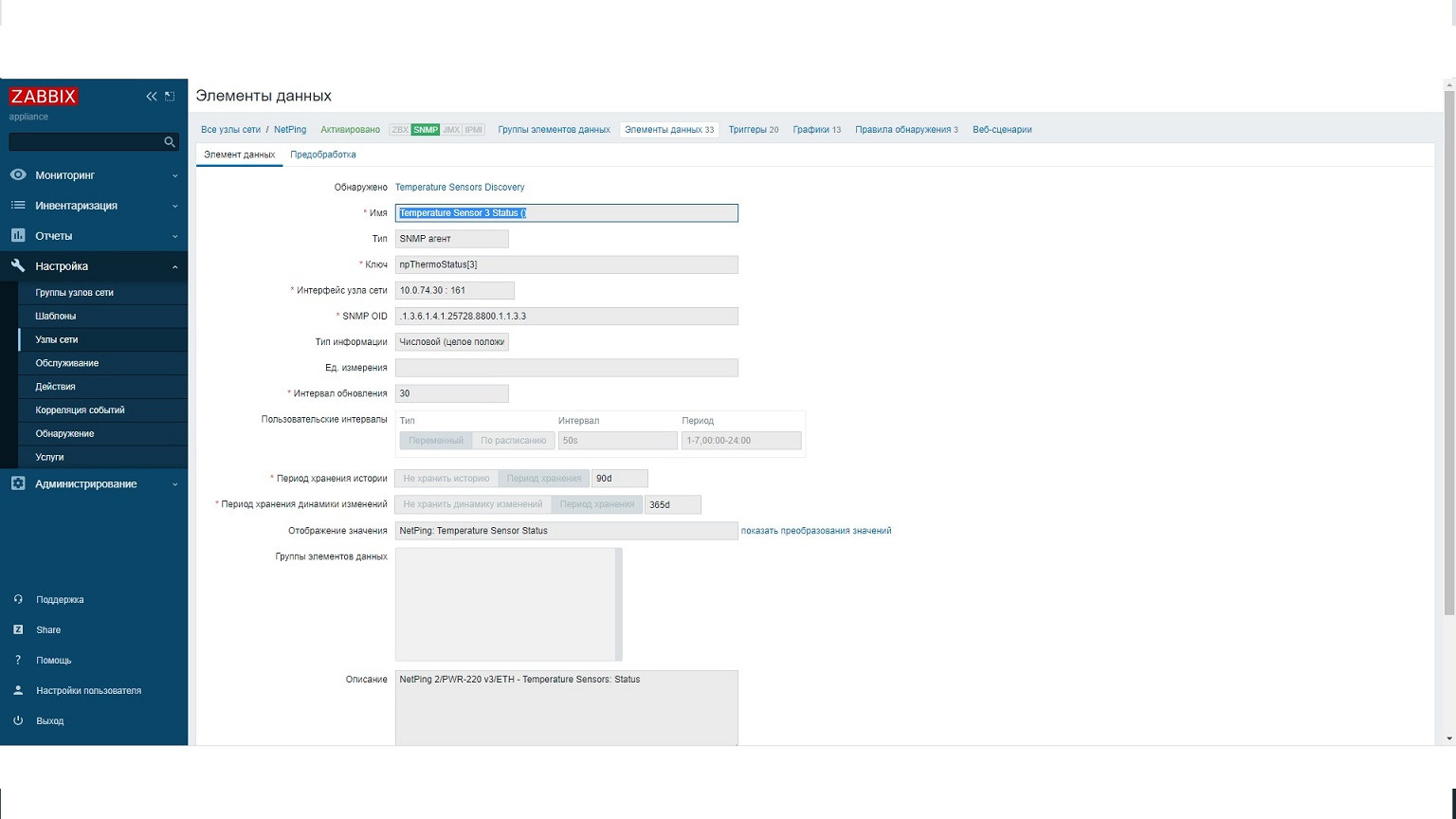The width and height of the screenshot is (1456, 819).
Task: Open 'Обнаружение' in sidebar
Action: [102, 434]
